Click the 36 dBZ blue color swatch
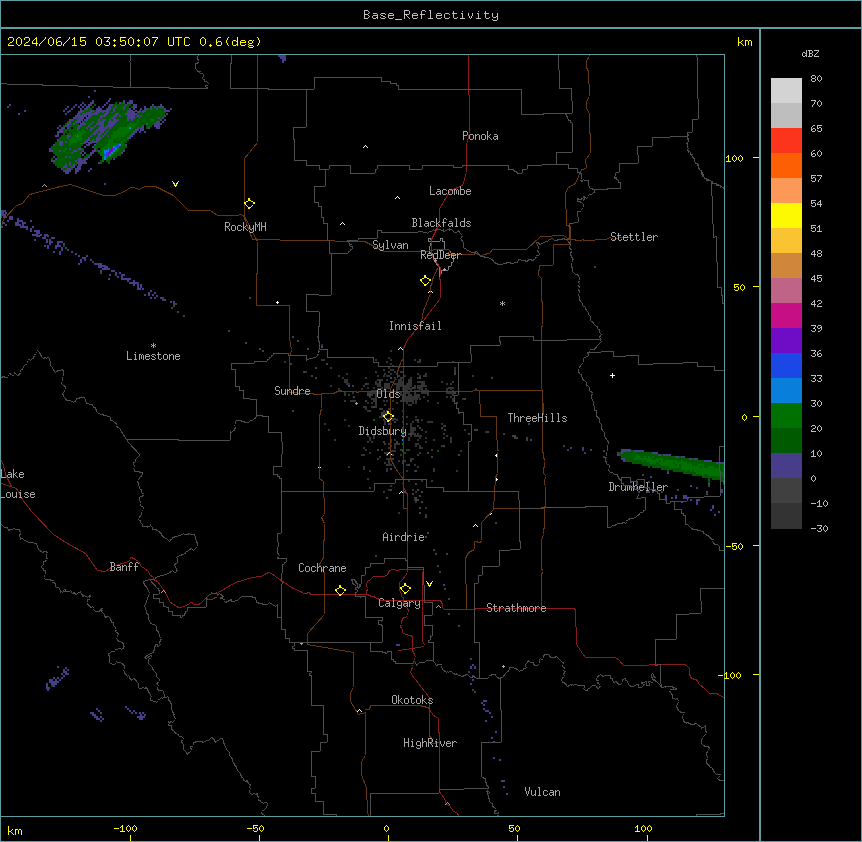This screenshot has height=842, width=862. click(x=786, y=365)
